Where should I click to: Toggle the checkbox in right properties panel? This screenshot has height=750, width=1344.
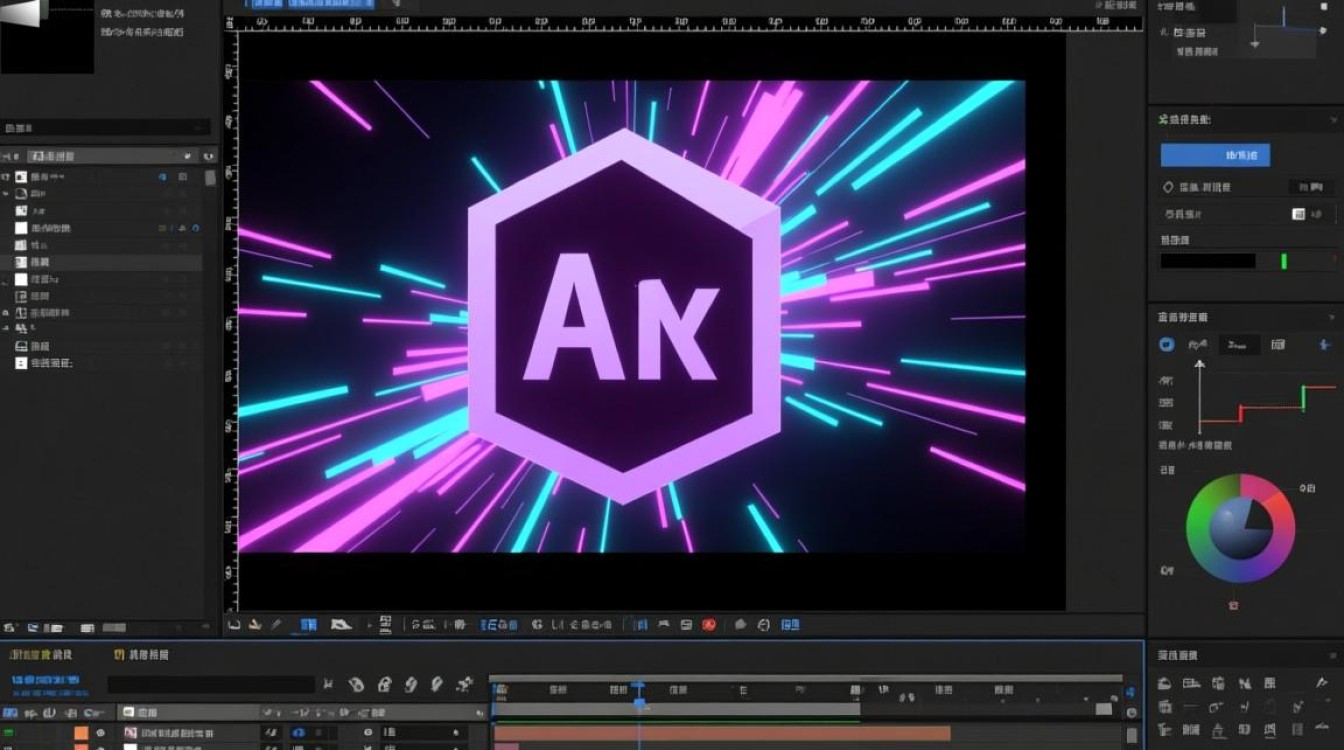(x=1298, y=214)
